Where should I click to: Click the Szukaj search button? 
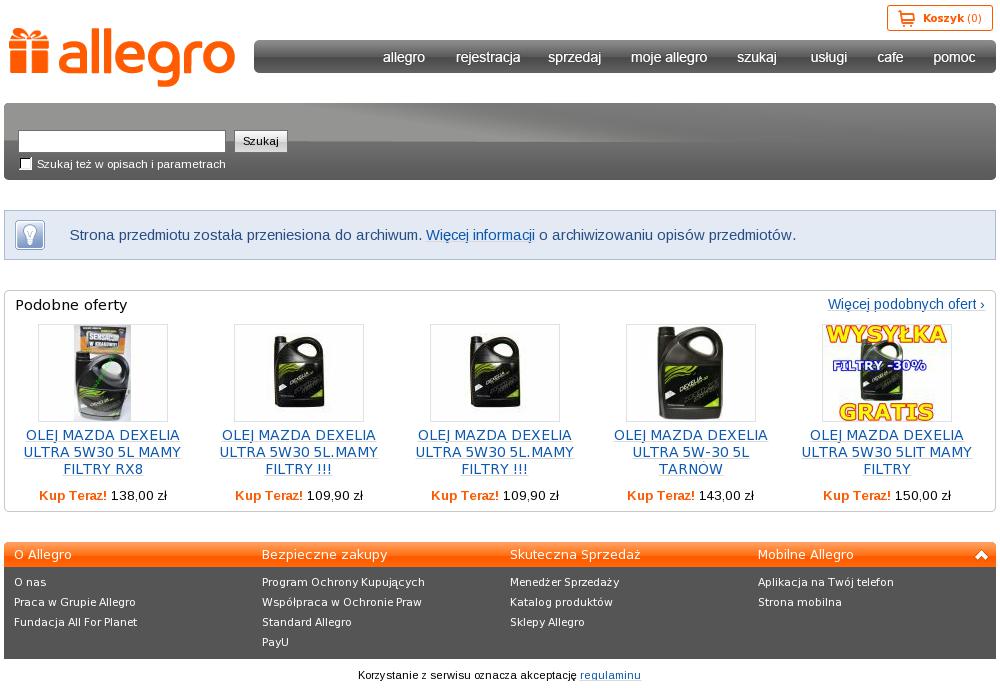(261, 141)
